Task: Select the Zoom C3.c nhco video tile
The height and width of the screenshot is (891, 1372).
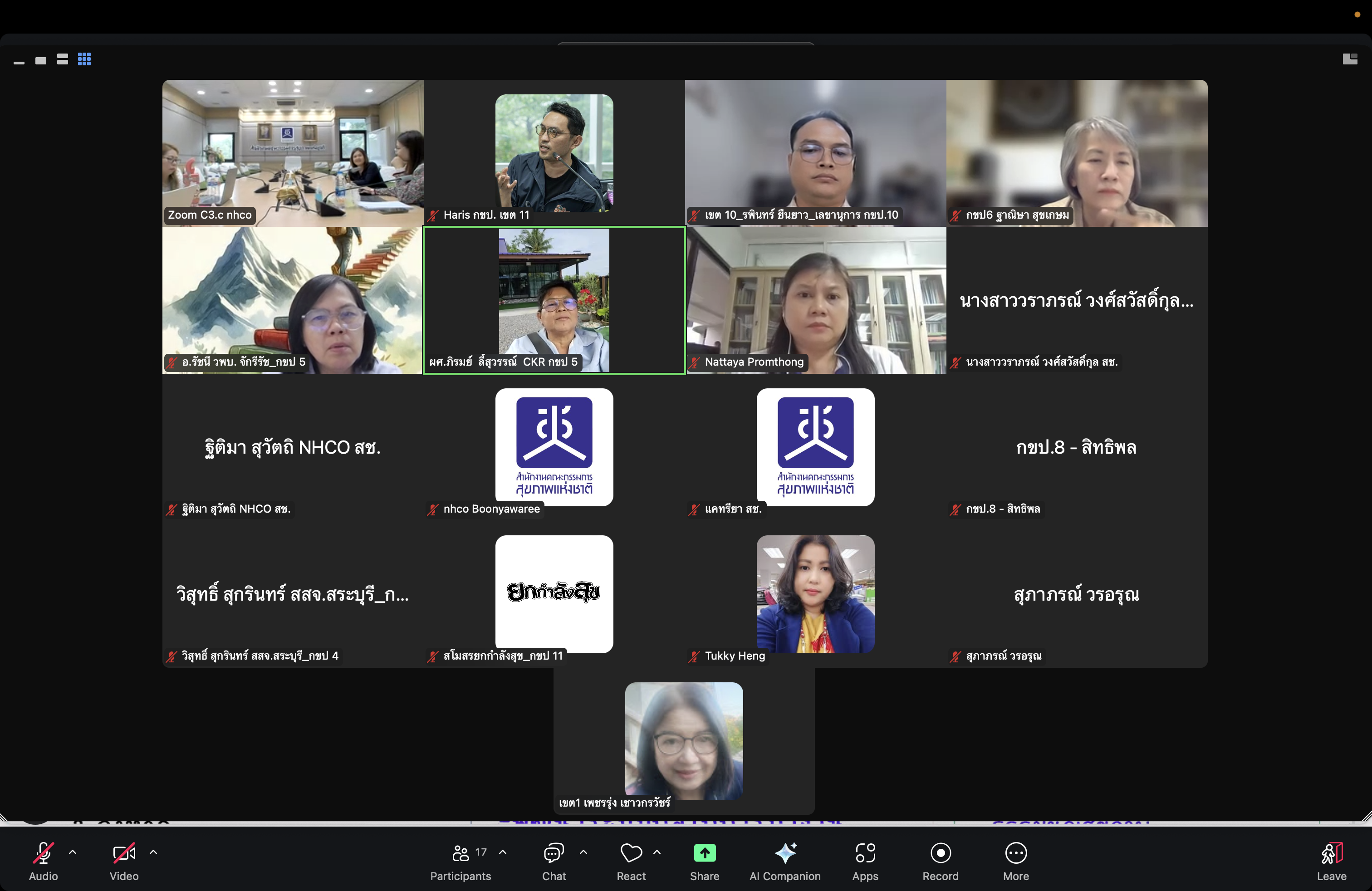Action: point(293,153)
